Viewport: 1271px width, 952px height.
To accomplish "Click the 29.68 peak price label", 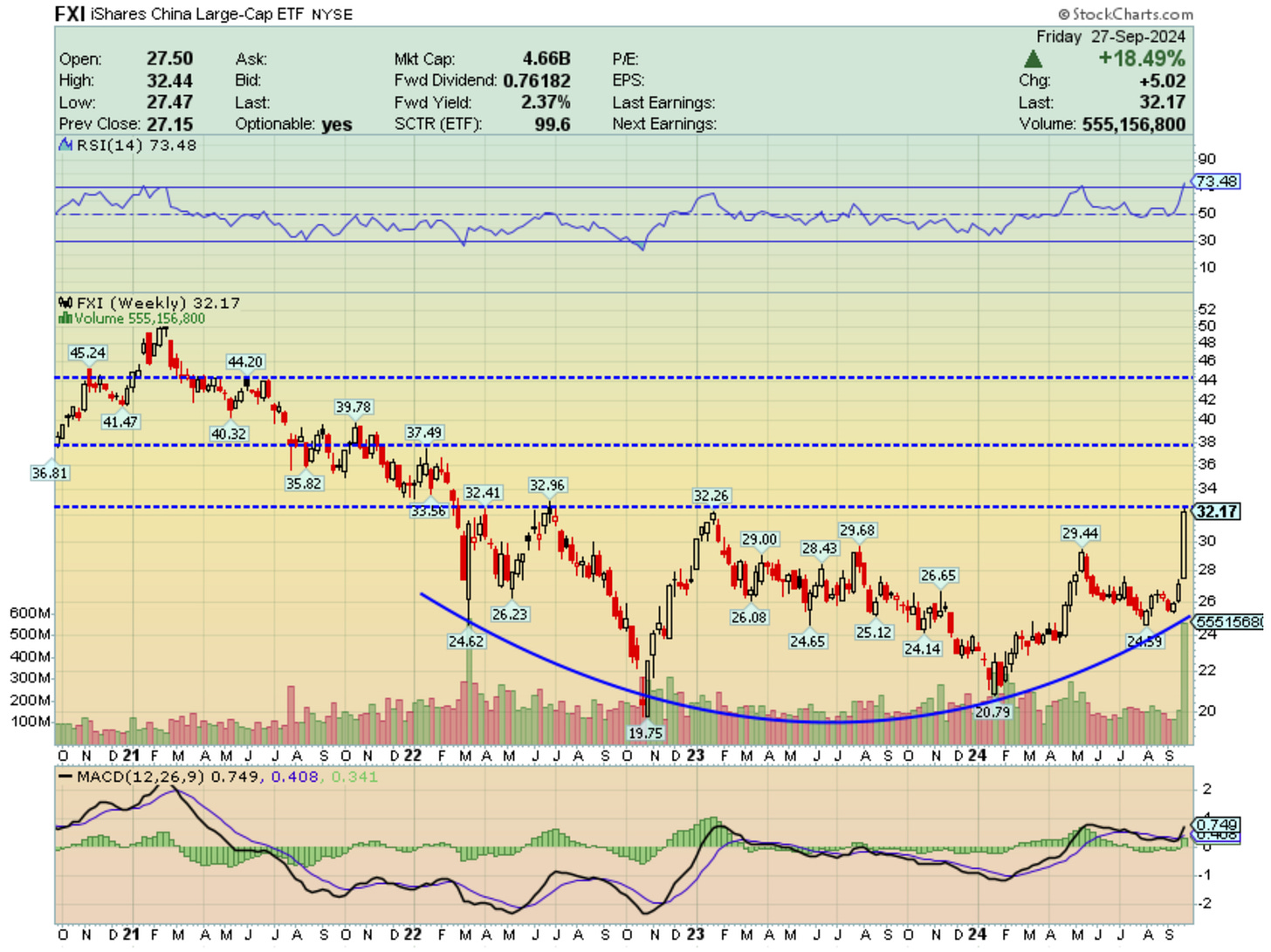I will tap(857, 530).
